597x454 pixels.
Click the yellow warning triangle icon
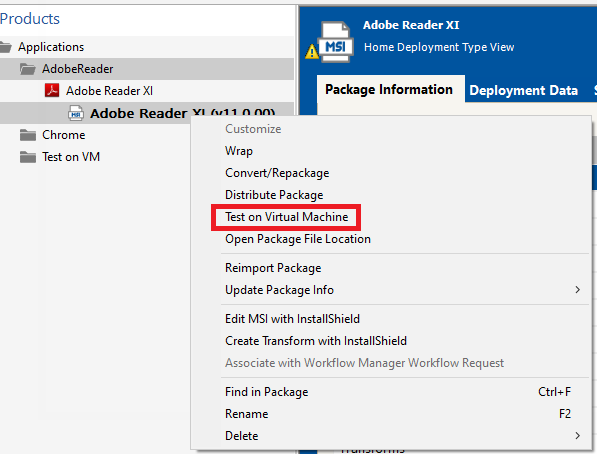coord(312,51)
